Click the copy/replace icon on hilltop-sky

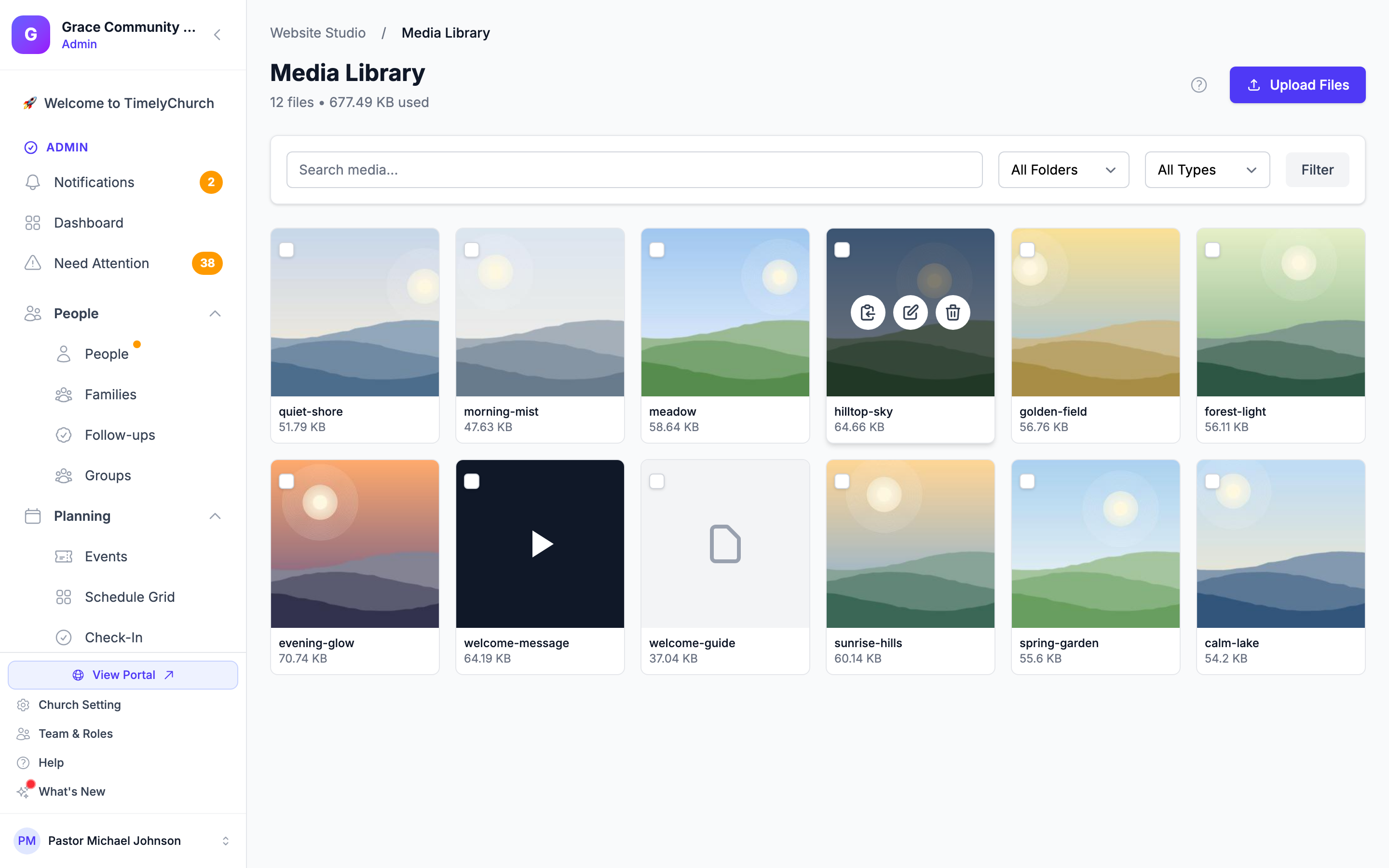click(868, 312)
